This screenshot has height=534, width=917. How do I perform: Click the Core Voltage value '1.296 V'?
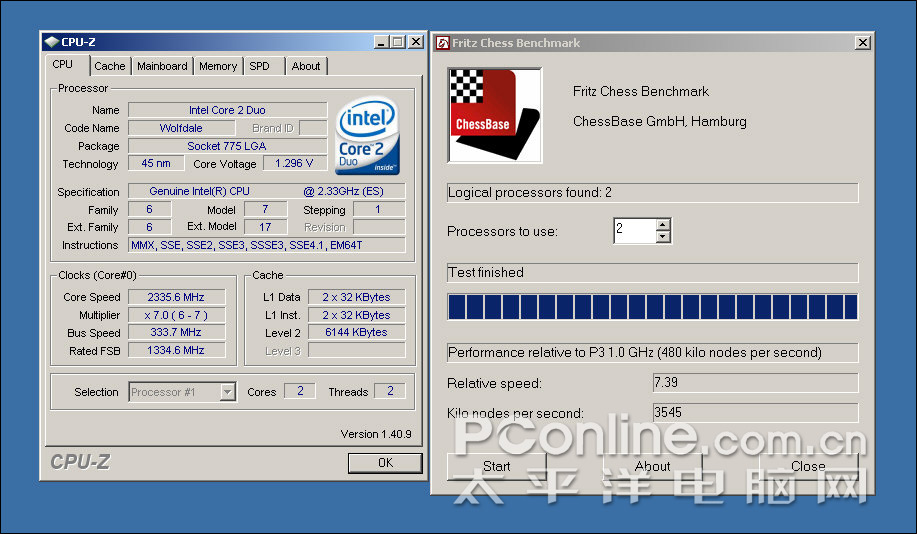click(295, 164)
